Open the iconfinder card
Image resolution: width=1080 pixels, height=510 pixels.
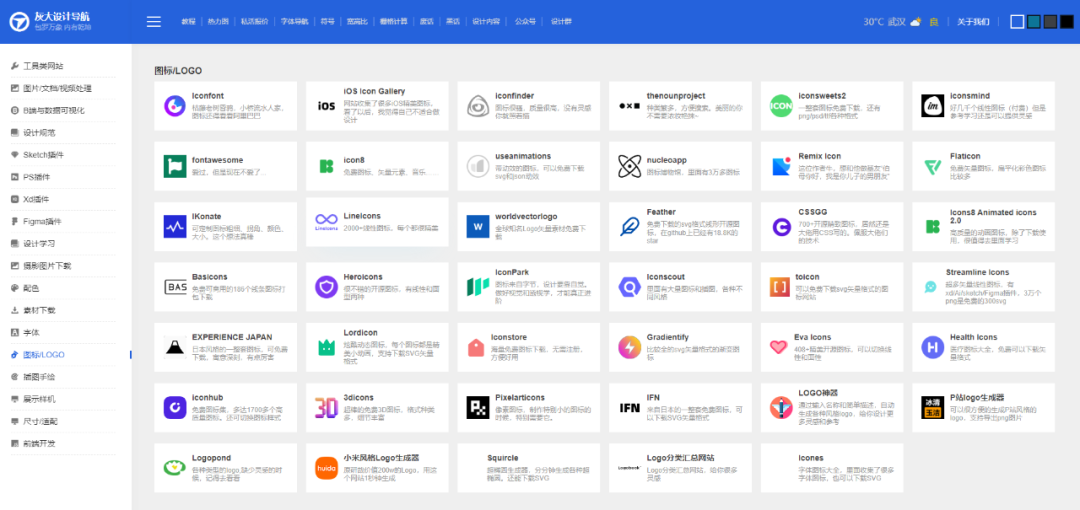[529, 106]
